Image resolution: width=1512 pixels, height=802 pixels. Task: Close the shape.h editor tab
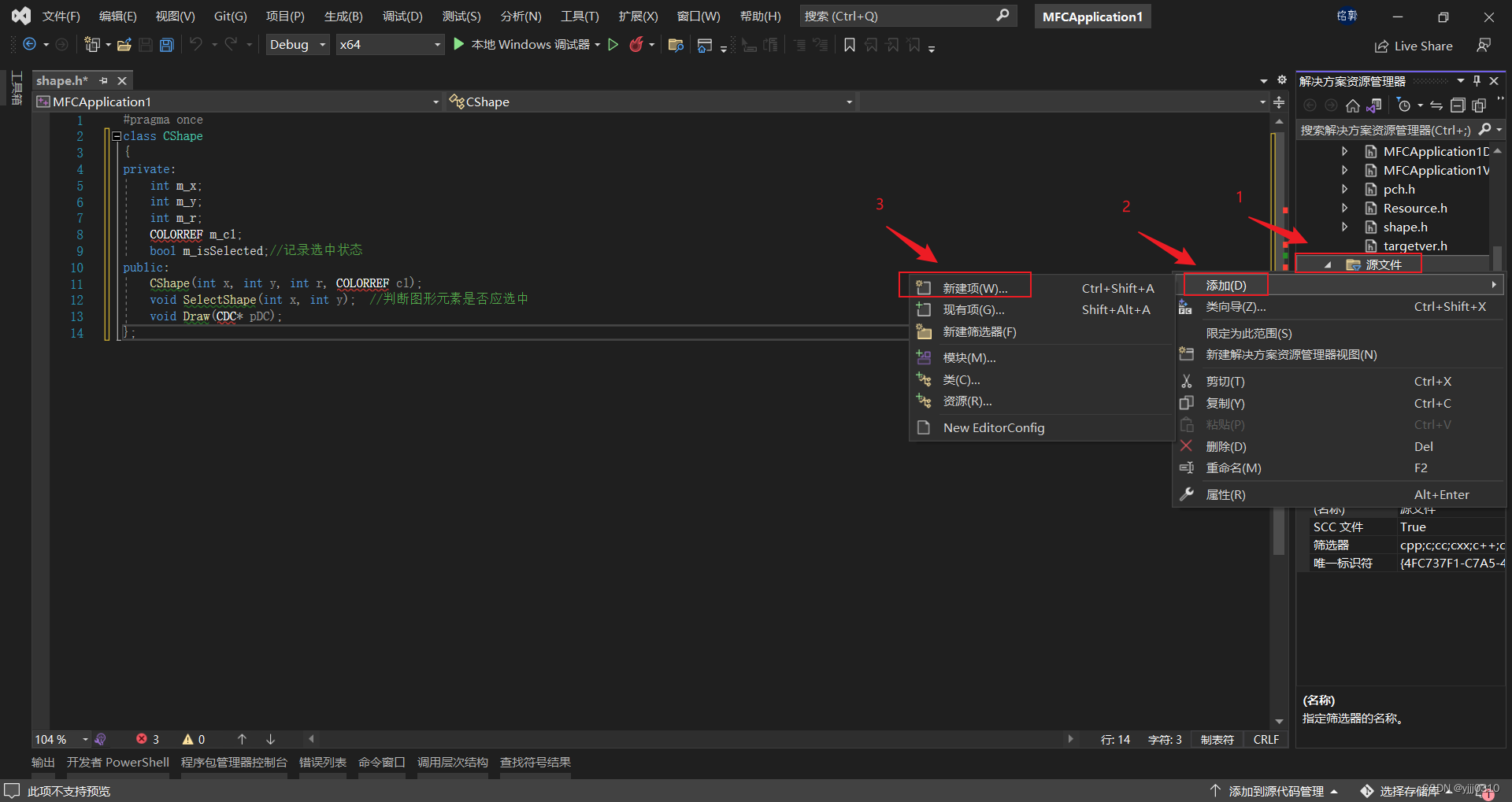122,80
